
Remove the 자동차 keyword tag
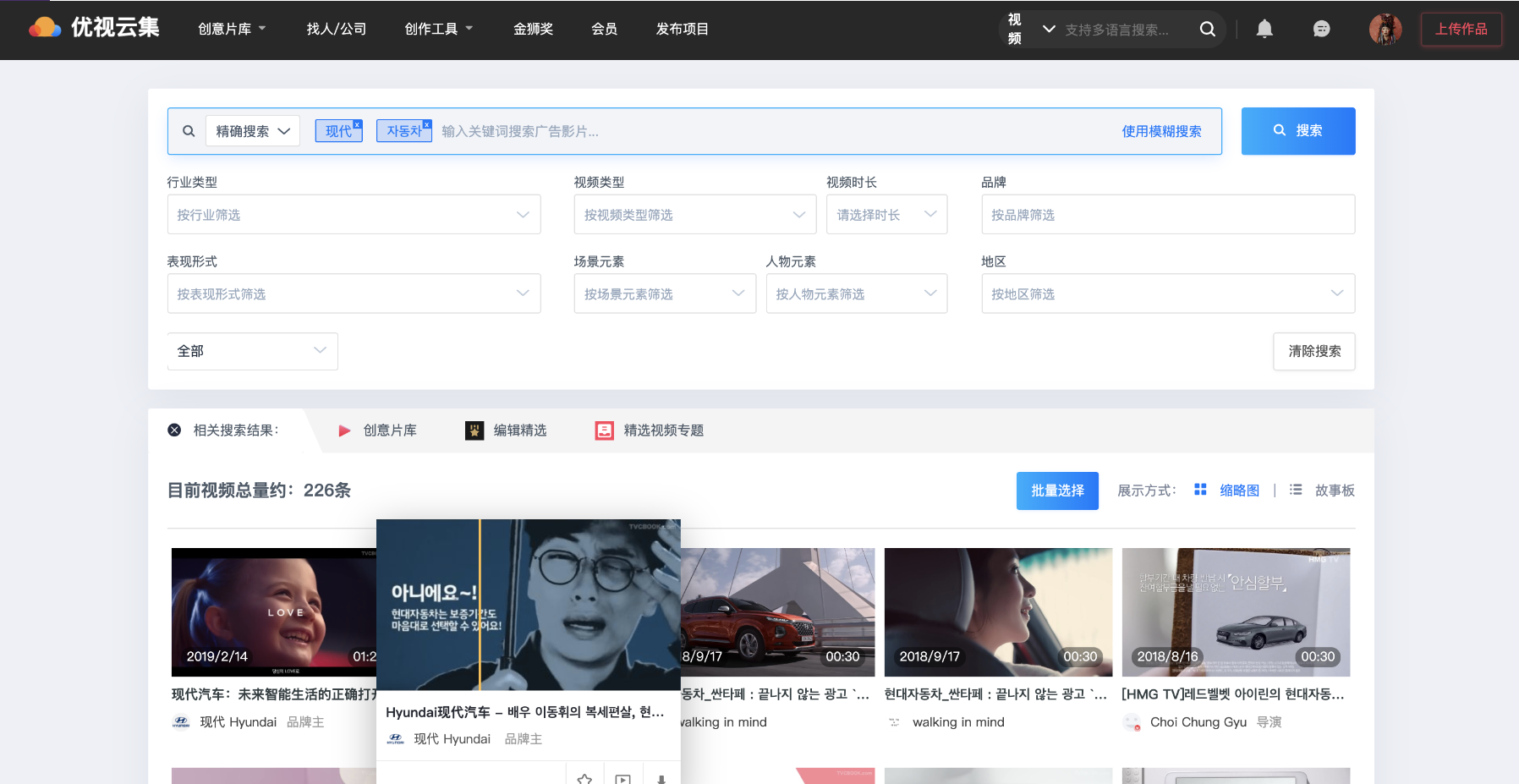point(426,124)
